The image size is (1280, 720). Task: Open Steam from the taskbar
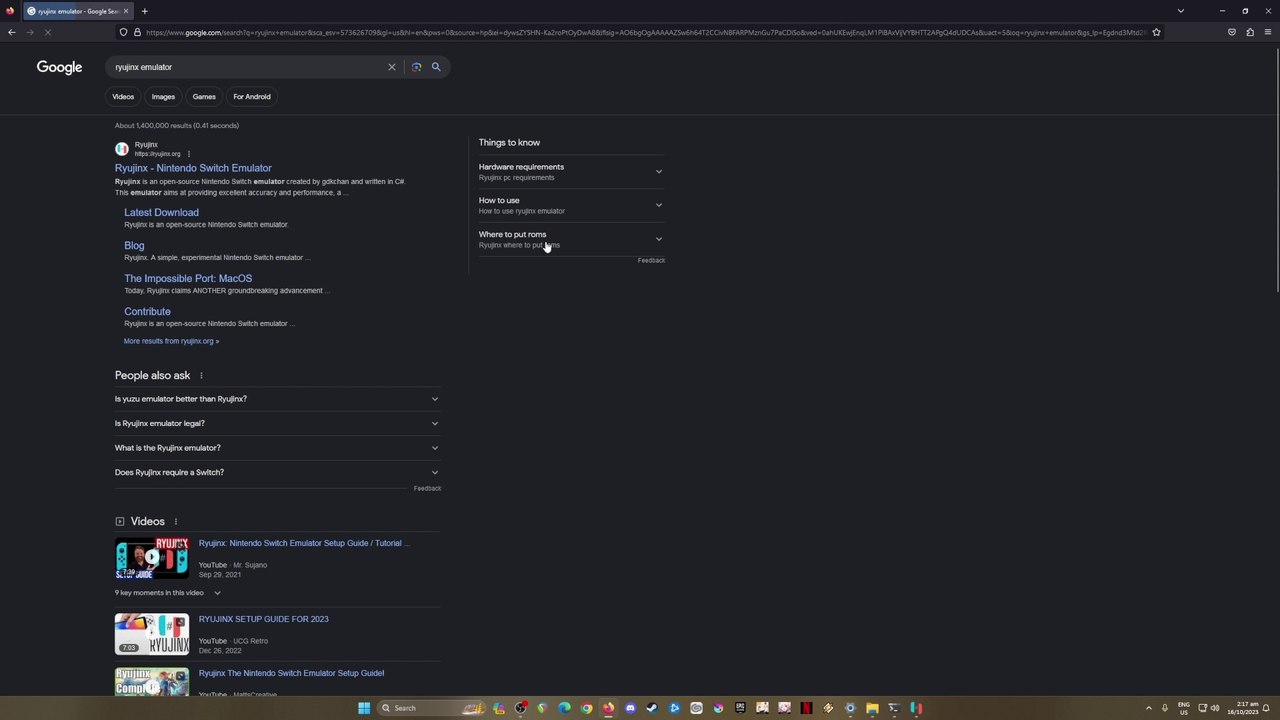[x=652, y=708]
